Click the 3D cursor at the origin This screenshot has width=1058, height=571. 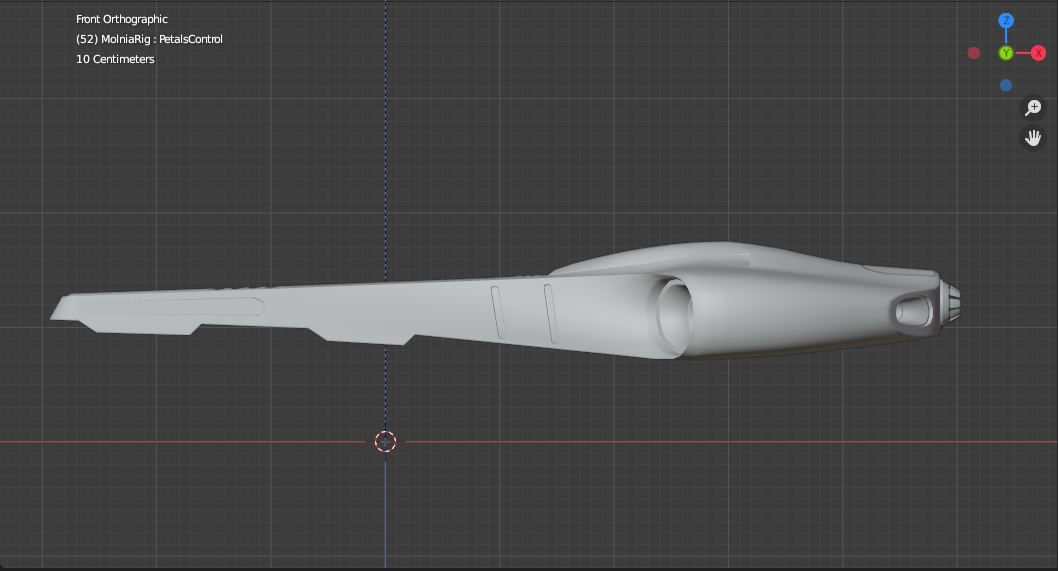385,441
